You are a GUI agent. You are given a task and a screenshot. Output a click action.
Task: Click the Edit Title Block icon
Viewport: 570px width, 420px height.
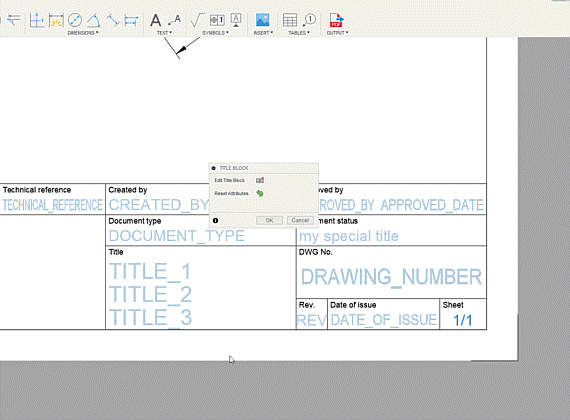(260, 180)
